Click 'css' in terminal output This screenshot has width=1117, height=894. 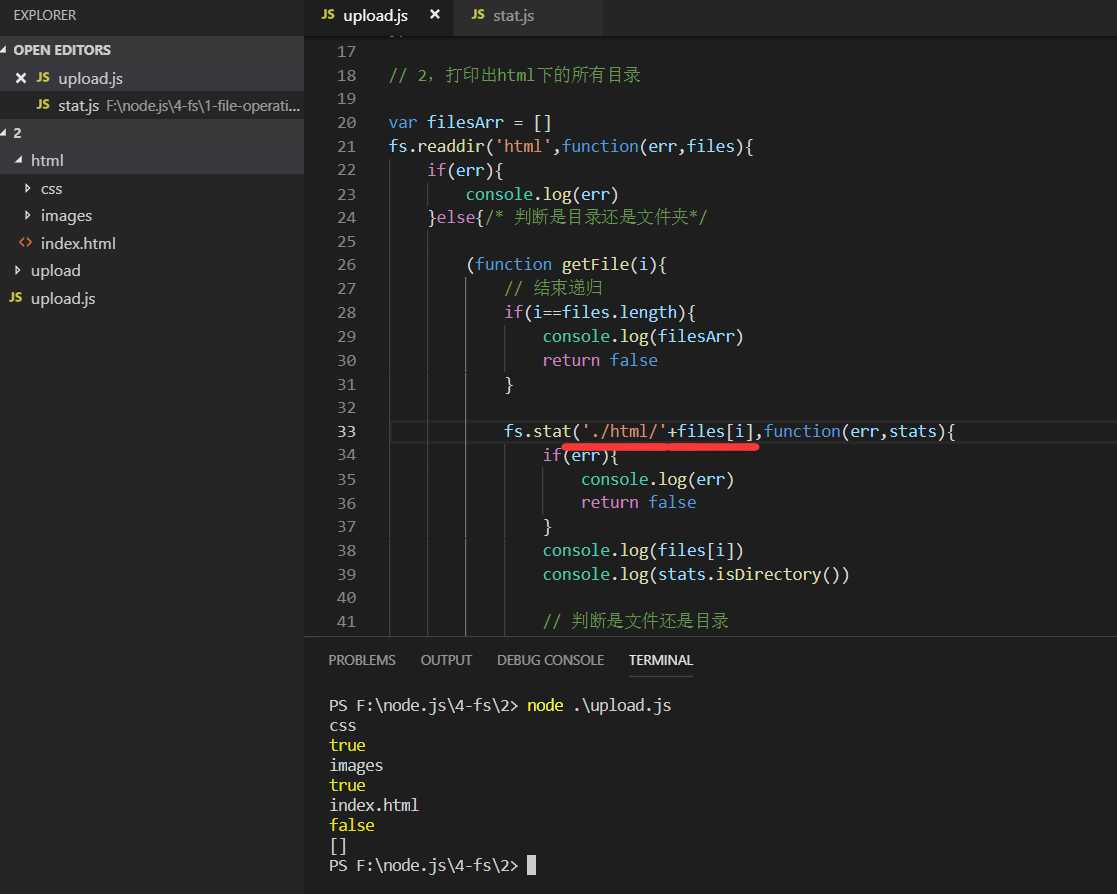pos(343,726)
